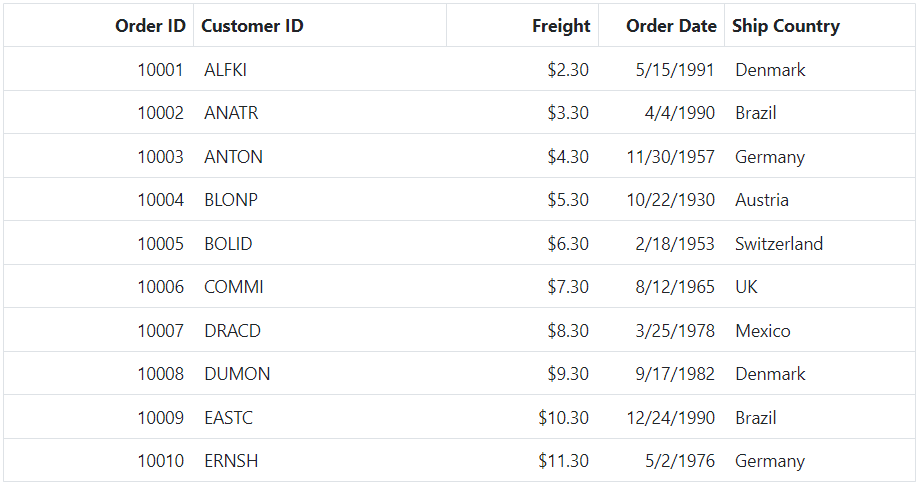The height and width of the screenshot is (487, 921).
Task: Select the UK ship country cell
Action: click(819, 287)
